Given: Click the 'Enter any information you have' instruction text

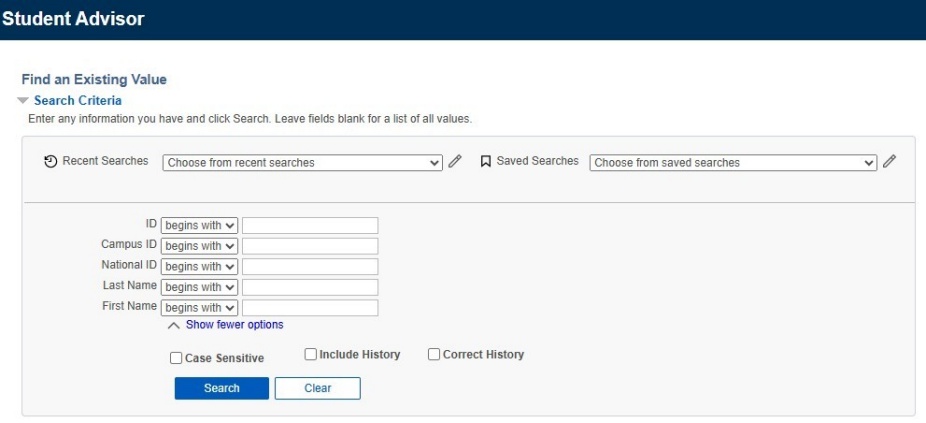Looking at the screenshot, I should click(250, 119).
